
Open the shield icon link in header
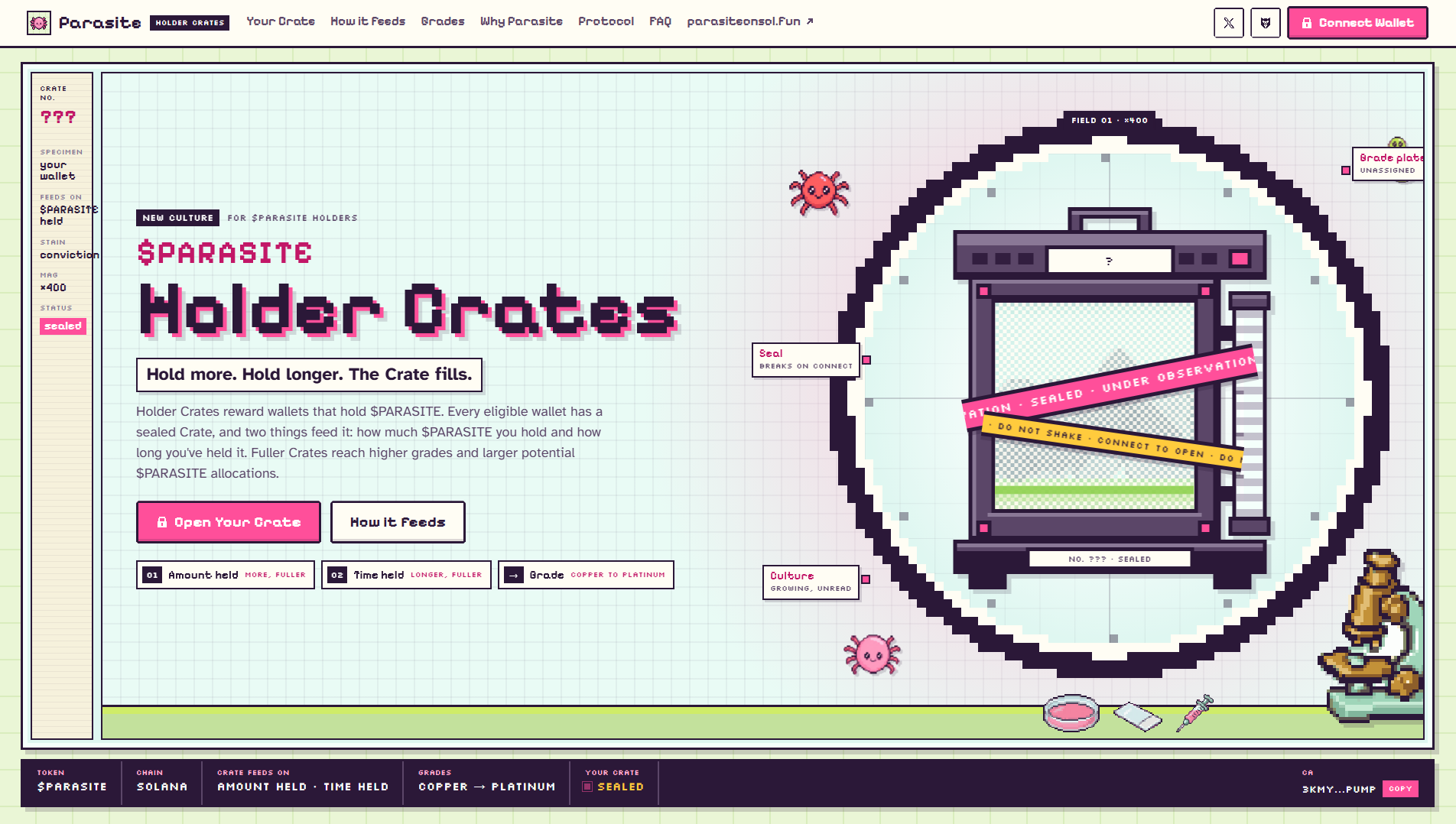pyautogui.click(x=1265, y=23)
